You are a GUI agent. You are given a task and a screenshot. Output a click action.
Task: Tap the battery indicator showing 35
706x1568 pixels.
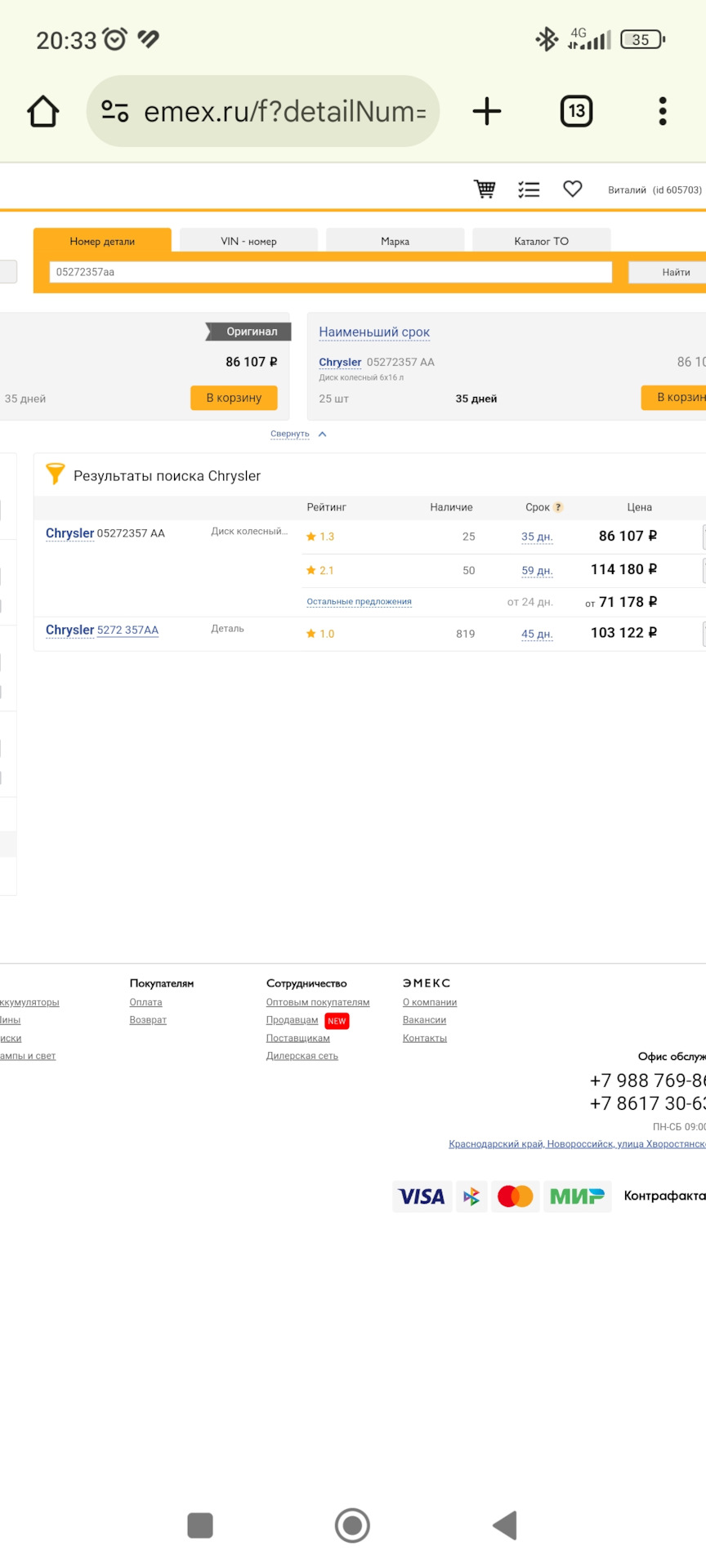(x=643, y=39)
